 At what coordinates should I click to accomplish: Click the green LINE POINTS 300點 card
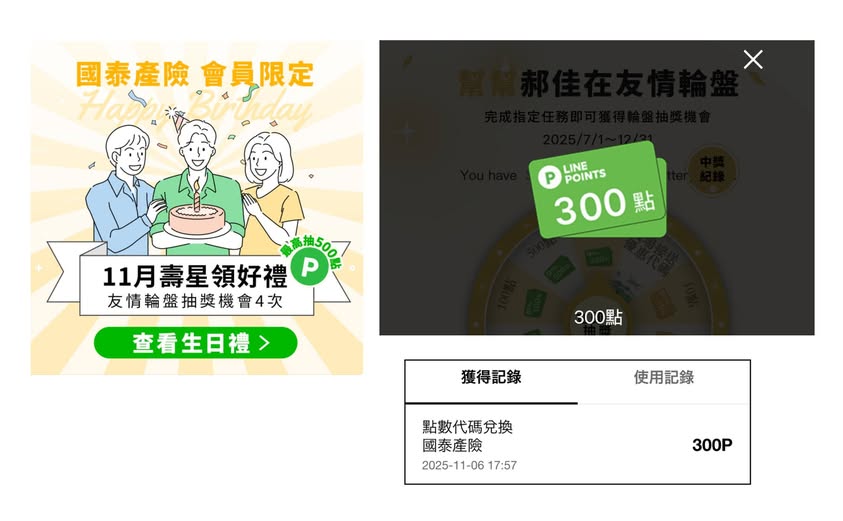(598, 189)
